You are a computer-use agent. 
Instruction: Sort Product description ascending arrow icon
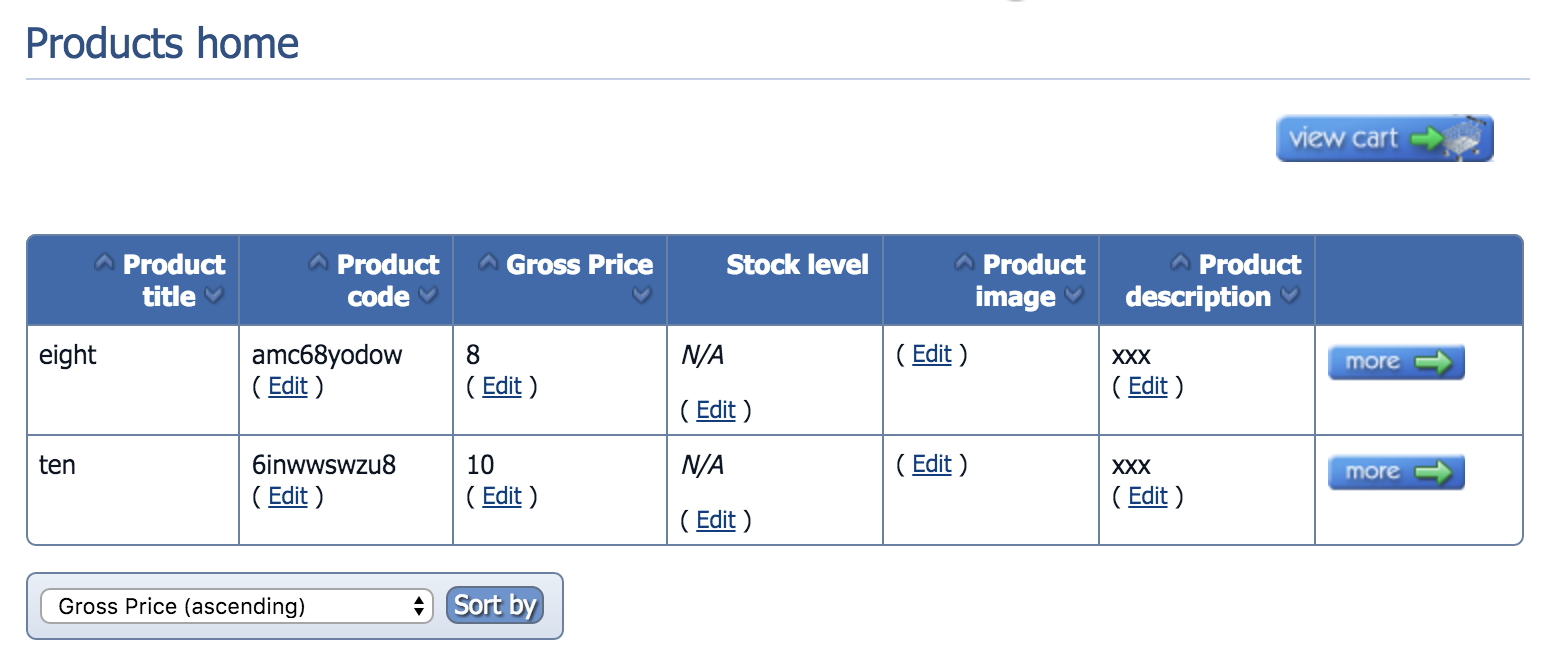pyautogui.click(x=1180, y=264)
